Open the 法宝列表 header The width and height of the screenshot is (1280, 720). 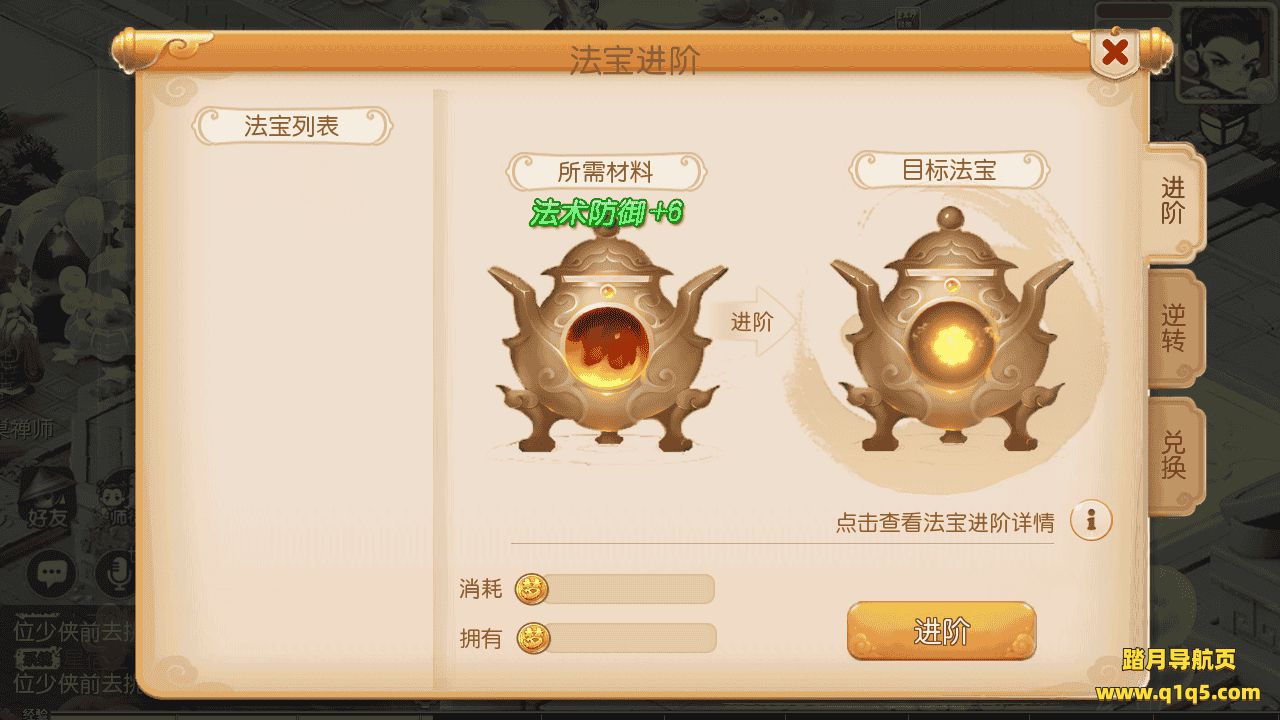pyautogui.click(x=292, y=126)
